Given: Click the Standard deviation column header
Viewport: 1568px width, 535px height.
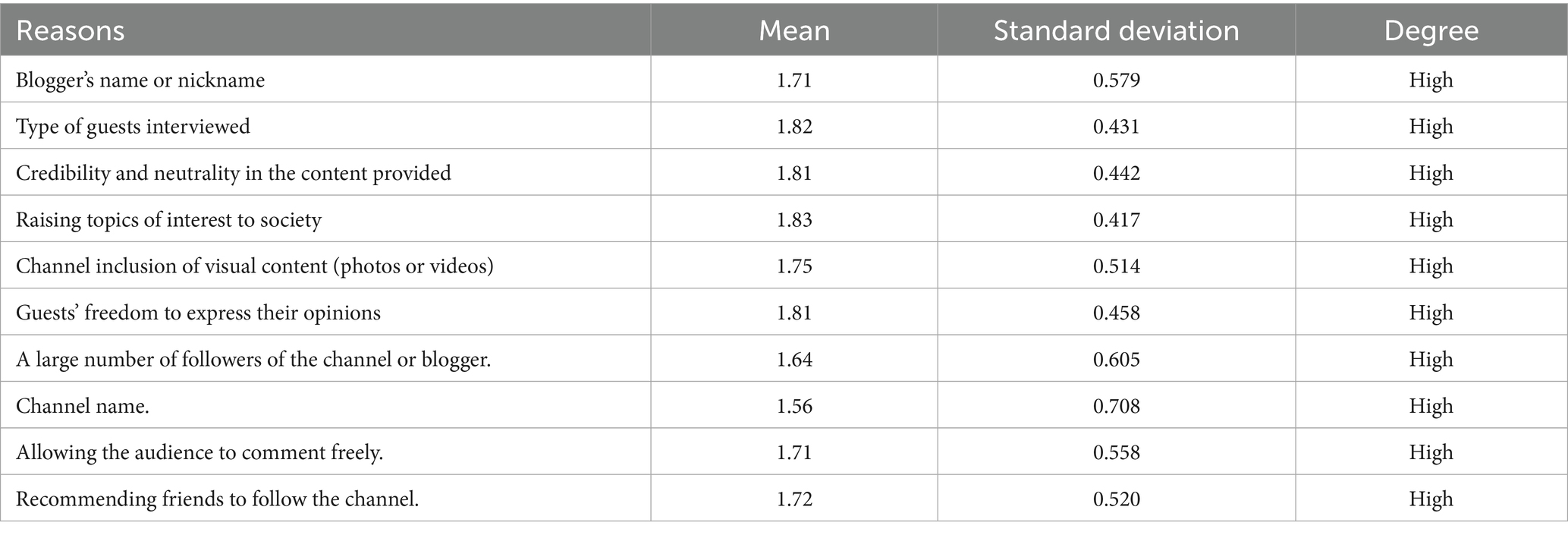Looking at the screenshot, I should pos(1116,31).
